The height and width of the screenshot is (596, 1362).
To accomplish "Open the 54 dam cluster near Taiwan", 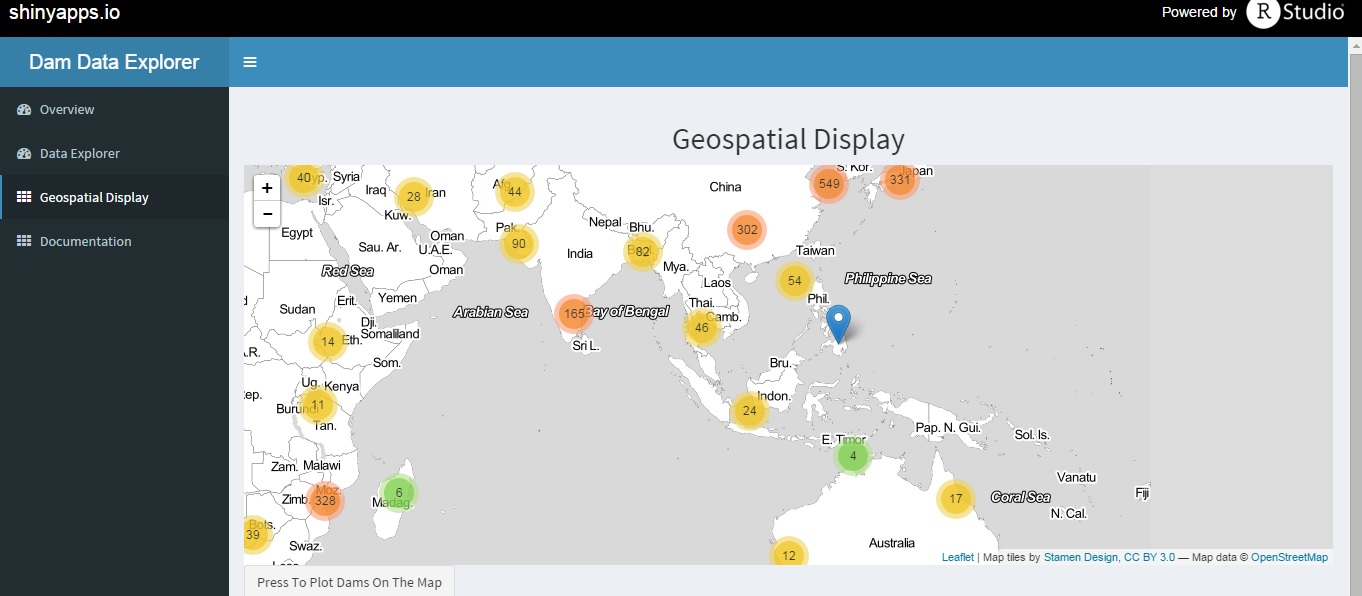I will pyautogui.click(x=794, y=280).
